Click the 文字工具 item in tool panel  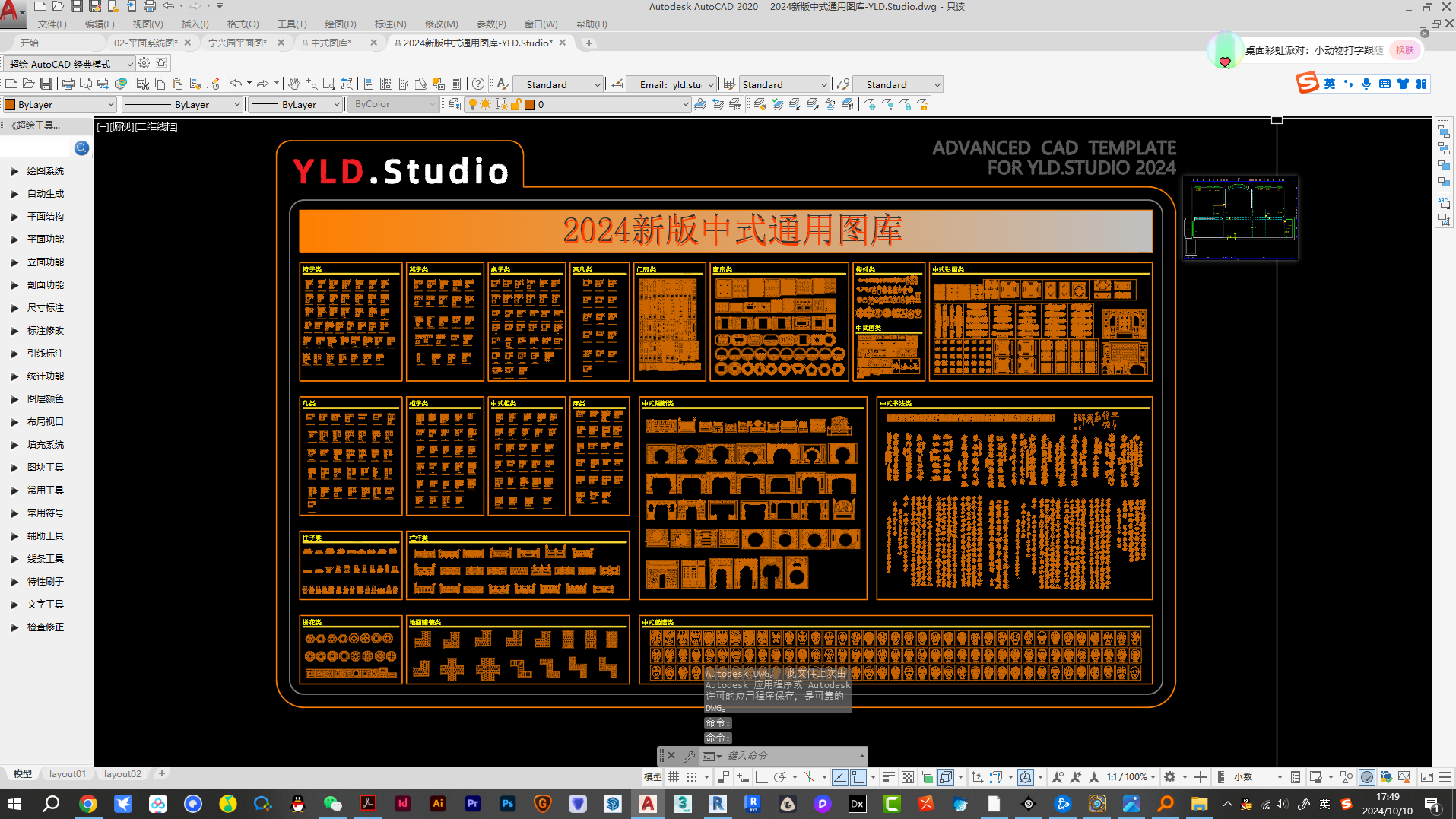tap(46, 605)
